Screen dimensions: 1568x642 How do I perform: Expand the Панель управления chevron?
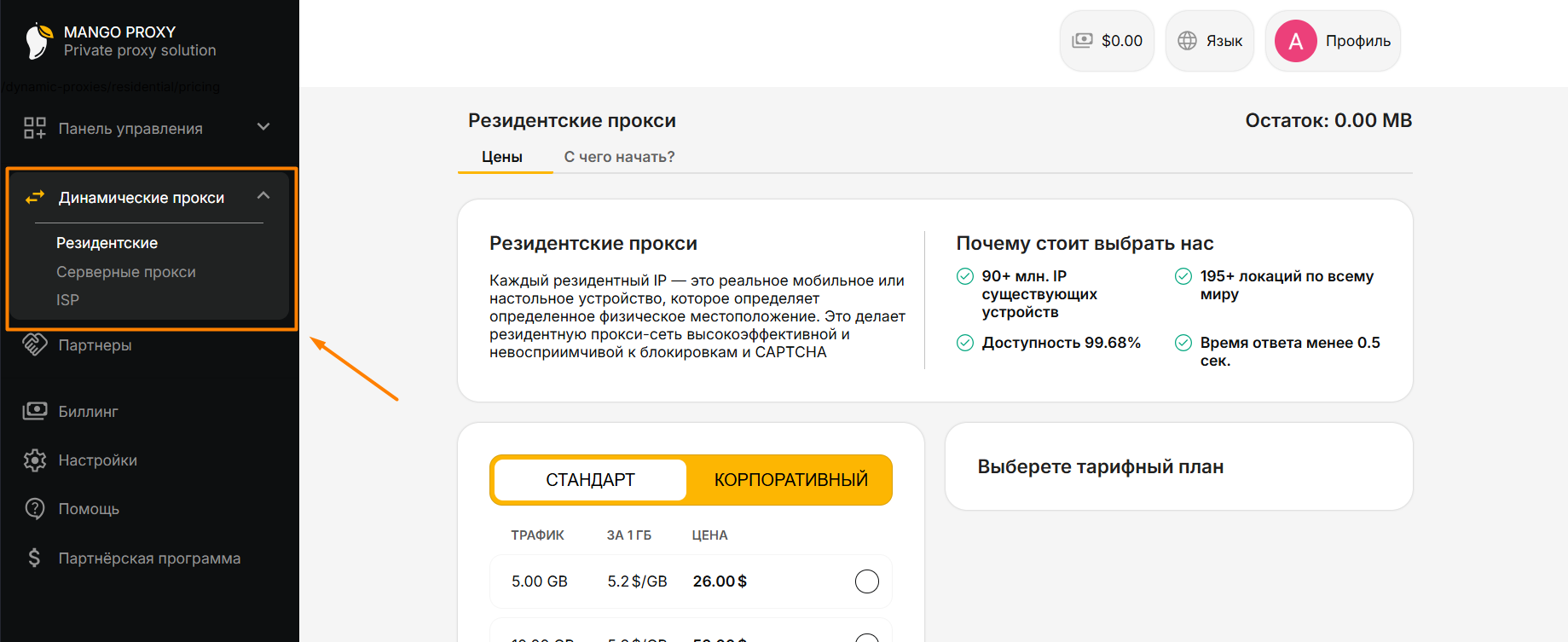coord(263,127)
